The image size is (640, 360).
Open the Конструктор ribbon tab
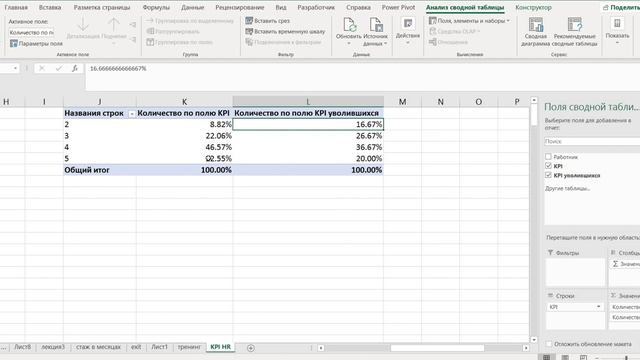coord(533,7)
